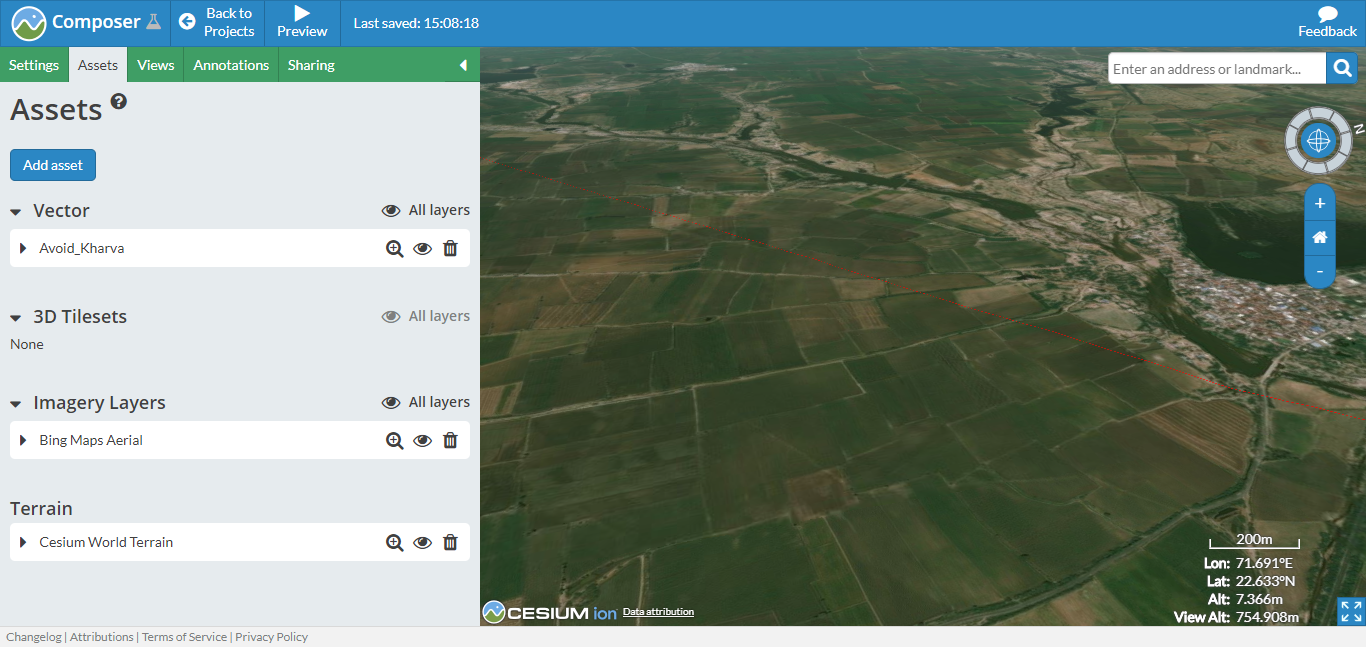Enter fullscreen mode on the map
Screen dimensions: 1366x647
1349,611
